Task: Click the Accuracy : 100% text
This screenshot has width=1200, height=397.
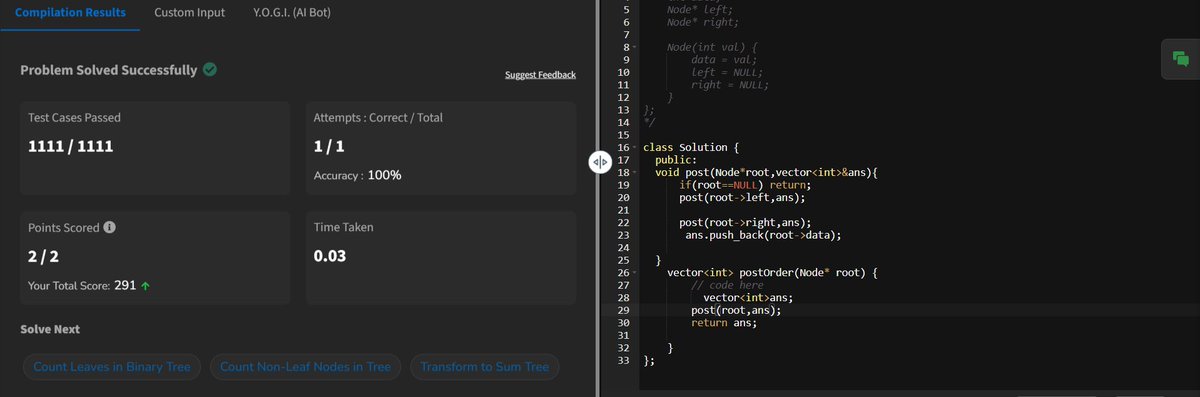Action: (358, 175)
